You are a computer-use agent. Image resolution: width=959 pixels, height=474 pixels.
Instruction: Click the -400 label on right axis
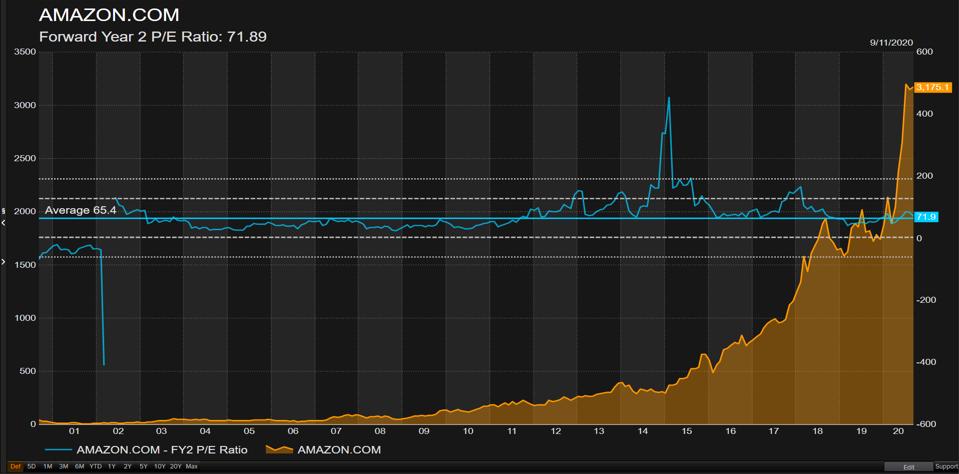[x=926, y=362]
